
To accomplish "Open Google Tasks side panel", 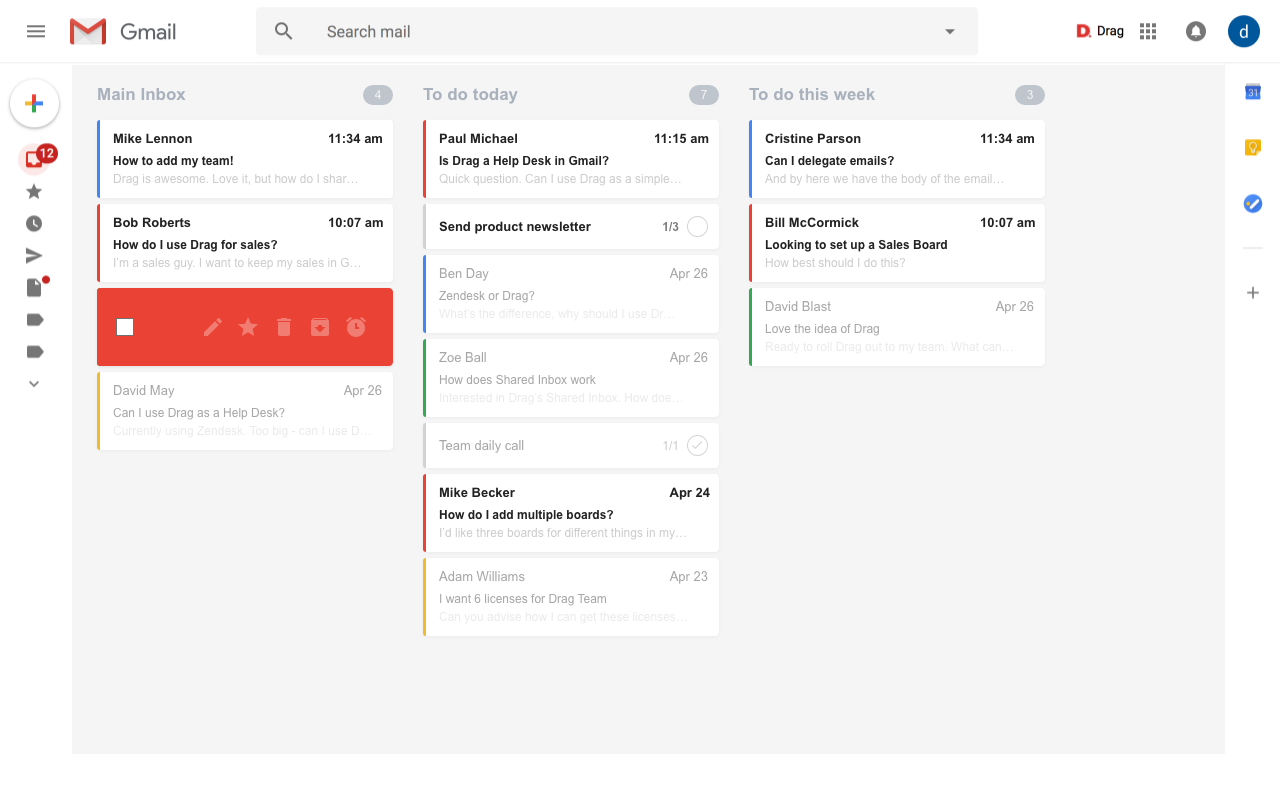I will [x=1253, y=203].
